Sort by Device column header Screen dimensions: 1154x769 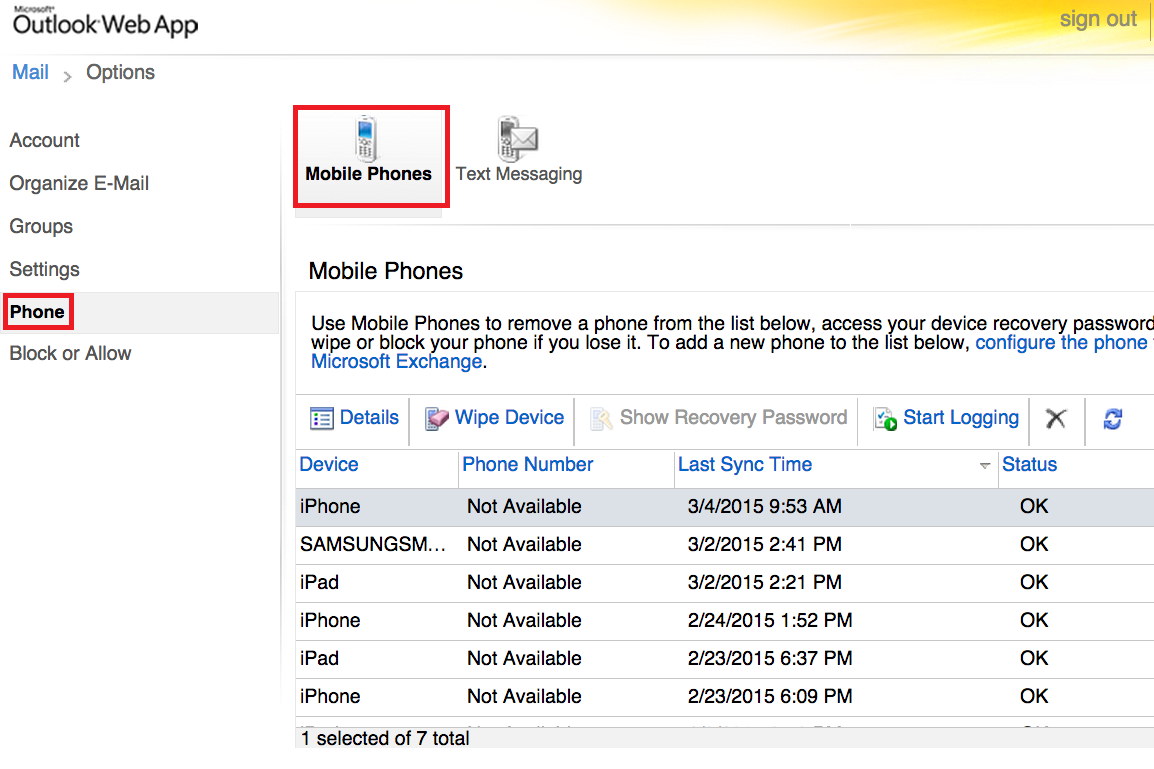329,464
